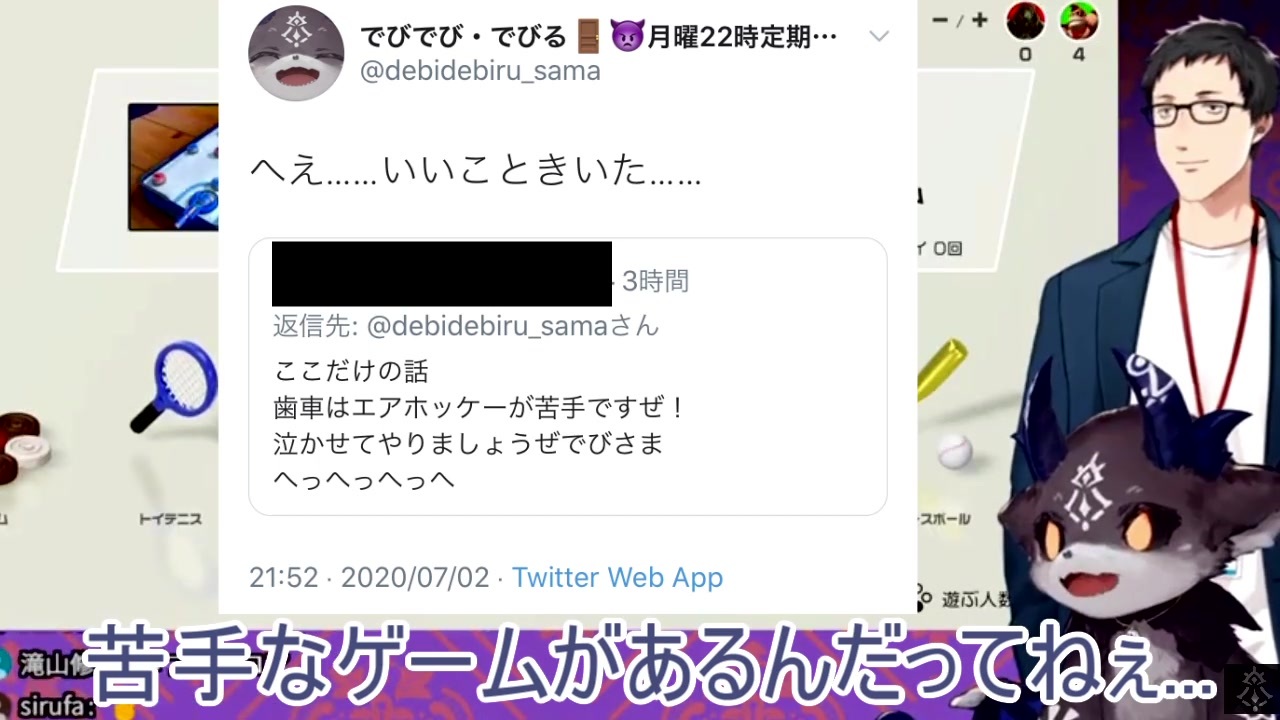This screenshot has width=1280, height=720.
Task: Click the Donkey Kong player avatar
Action: 1079,20
